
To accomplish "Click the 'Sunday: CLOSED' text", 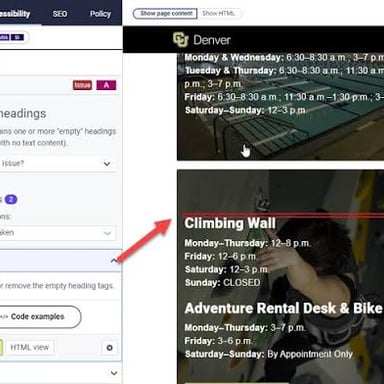I will (222, 283).
